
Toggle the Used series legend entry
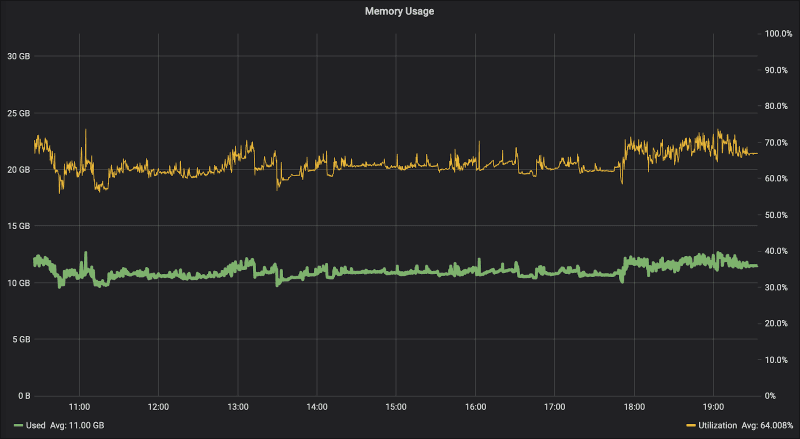point(36,425)
